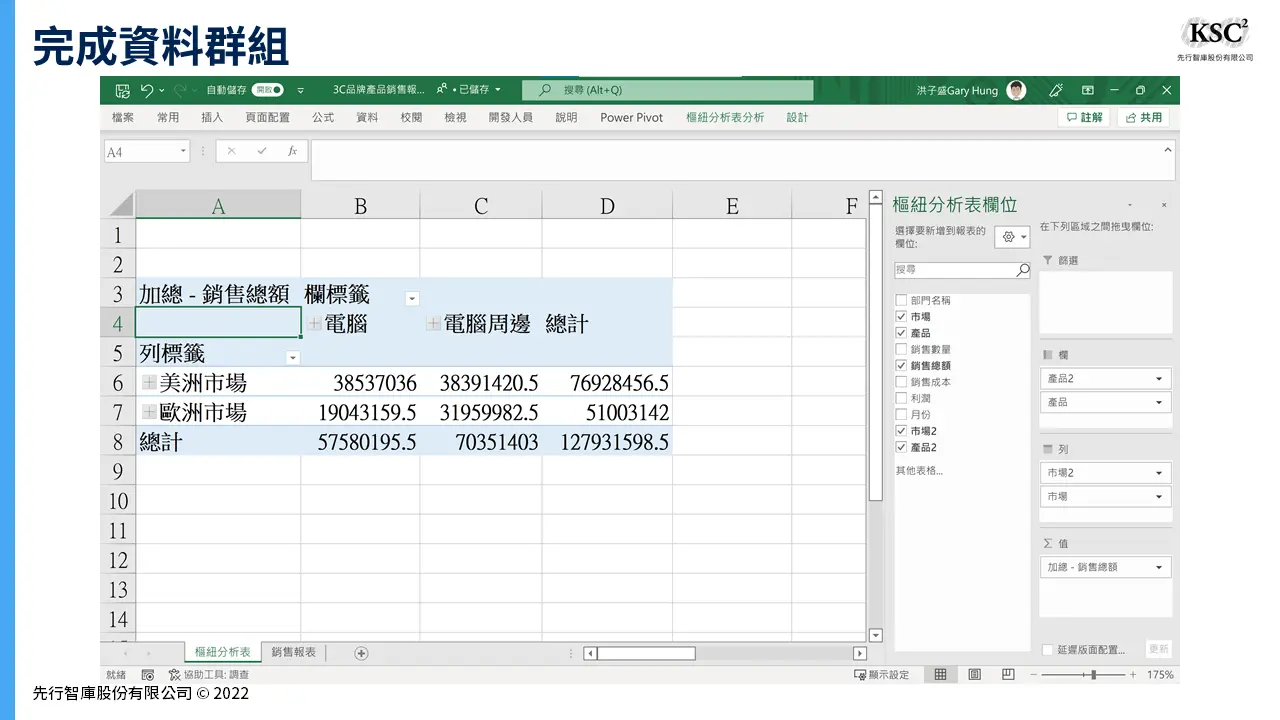Image resolution: width=1280 pixels, height=720 pixels.
Task: Click the save icon in title bar
Action: (122, 90)
